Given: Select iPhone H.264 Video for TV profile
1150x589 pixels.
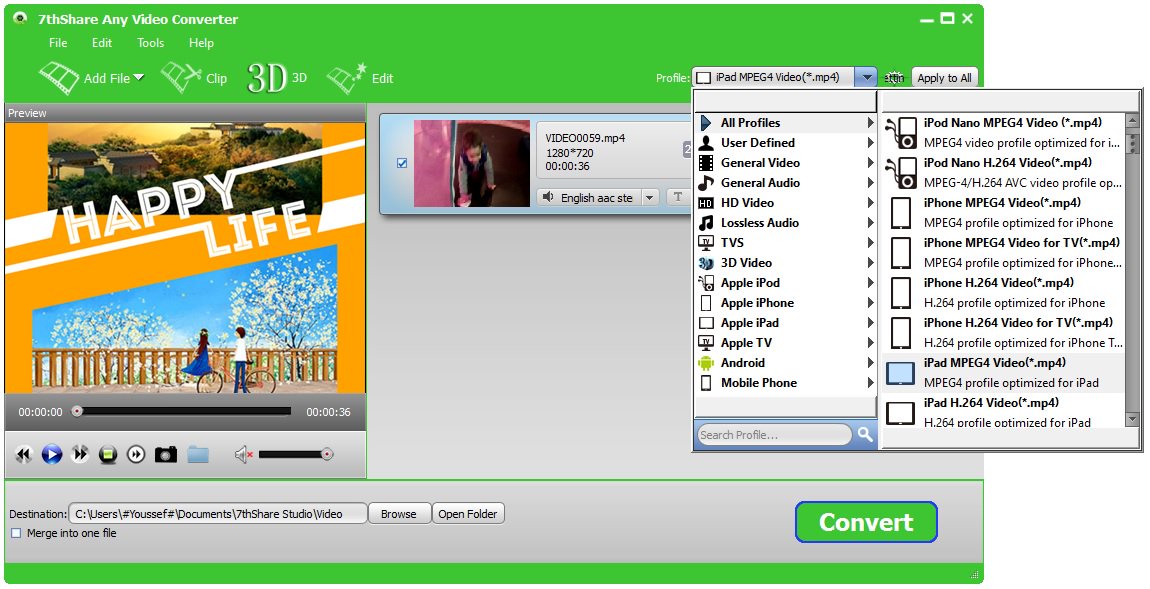Looking at the screenshot, I should [x=1003, y=332].
